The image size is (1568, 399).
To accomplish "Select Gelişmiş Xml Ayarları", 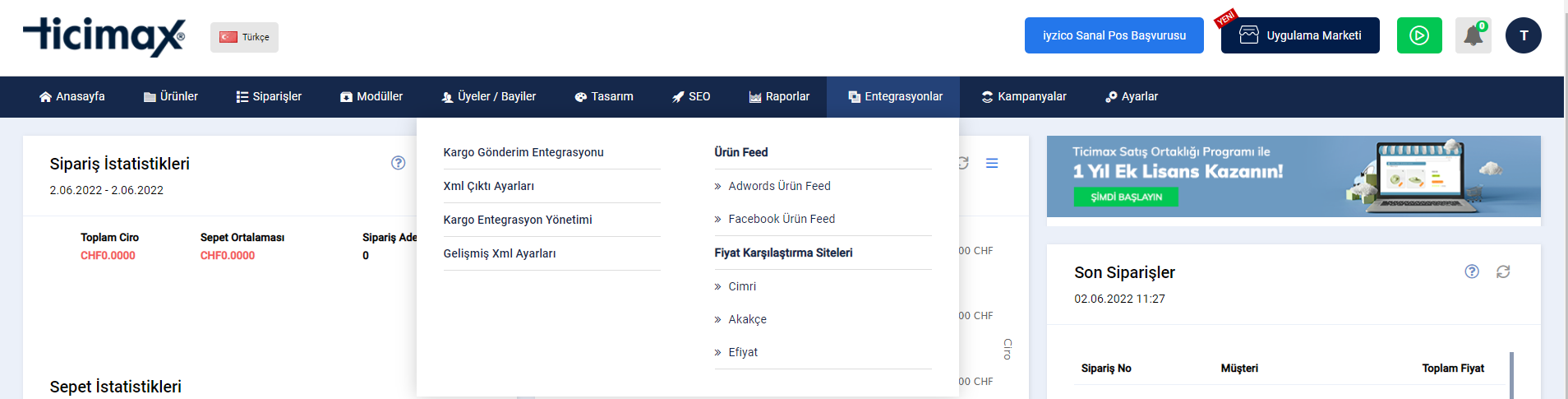I will 500,253.
